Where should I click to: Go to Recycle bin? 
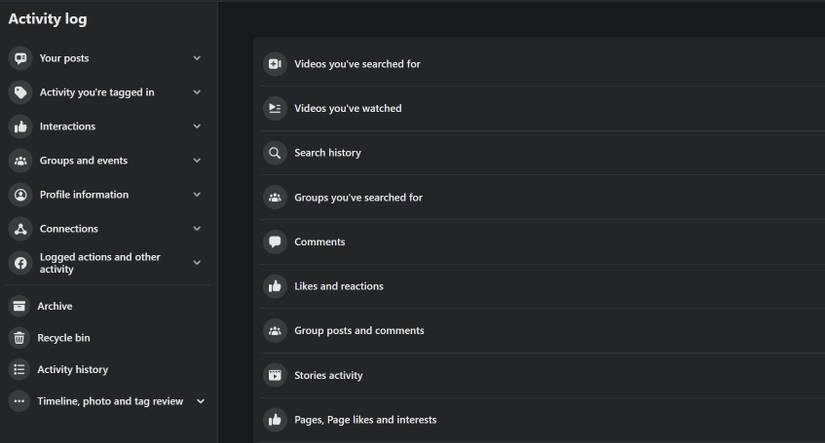pos(107,338)
